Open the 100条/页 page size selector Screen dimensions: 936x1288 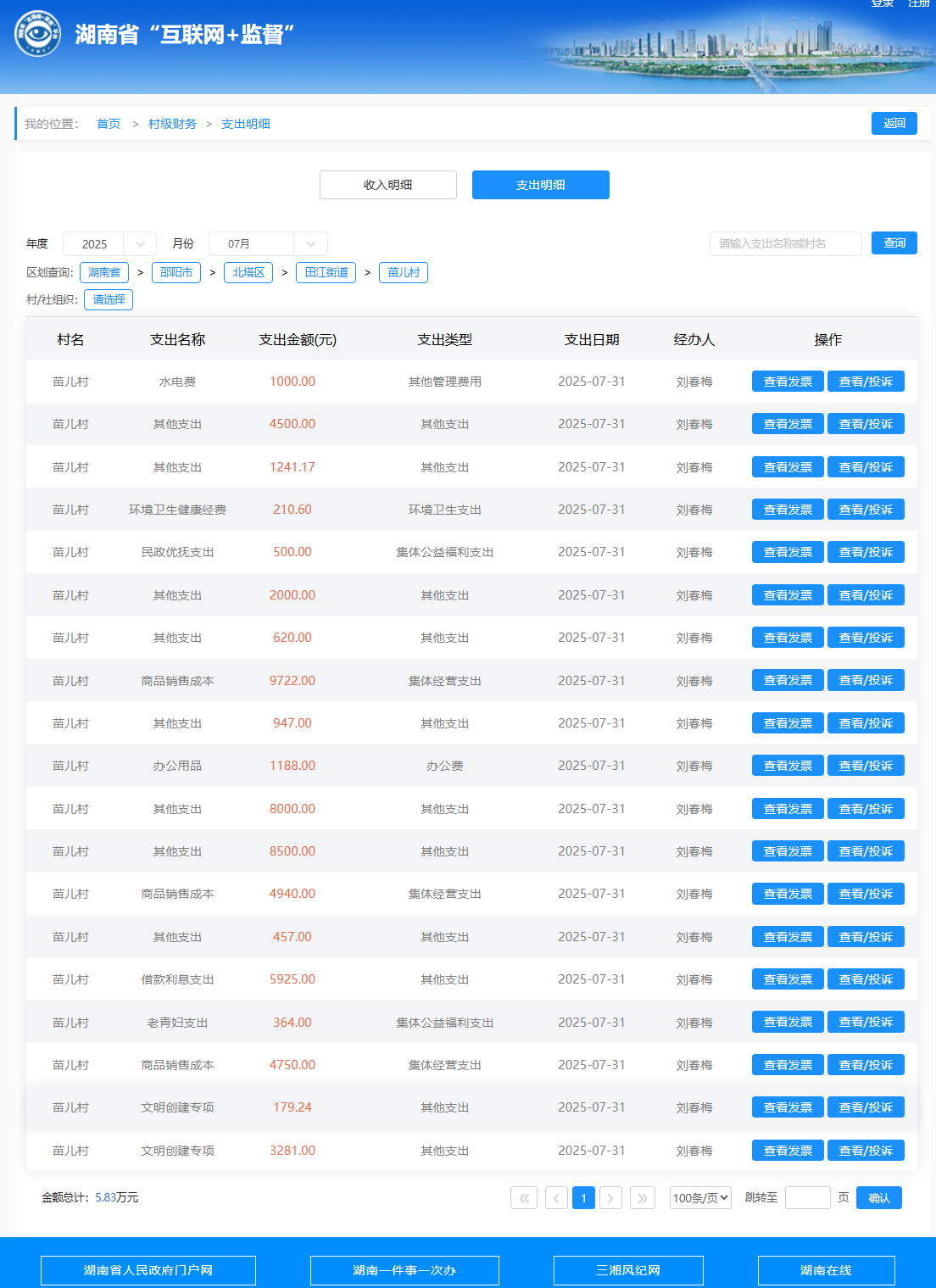[x=700, y=1197]
